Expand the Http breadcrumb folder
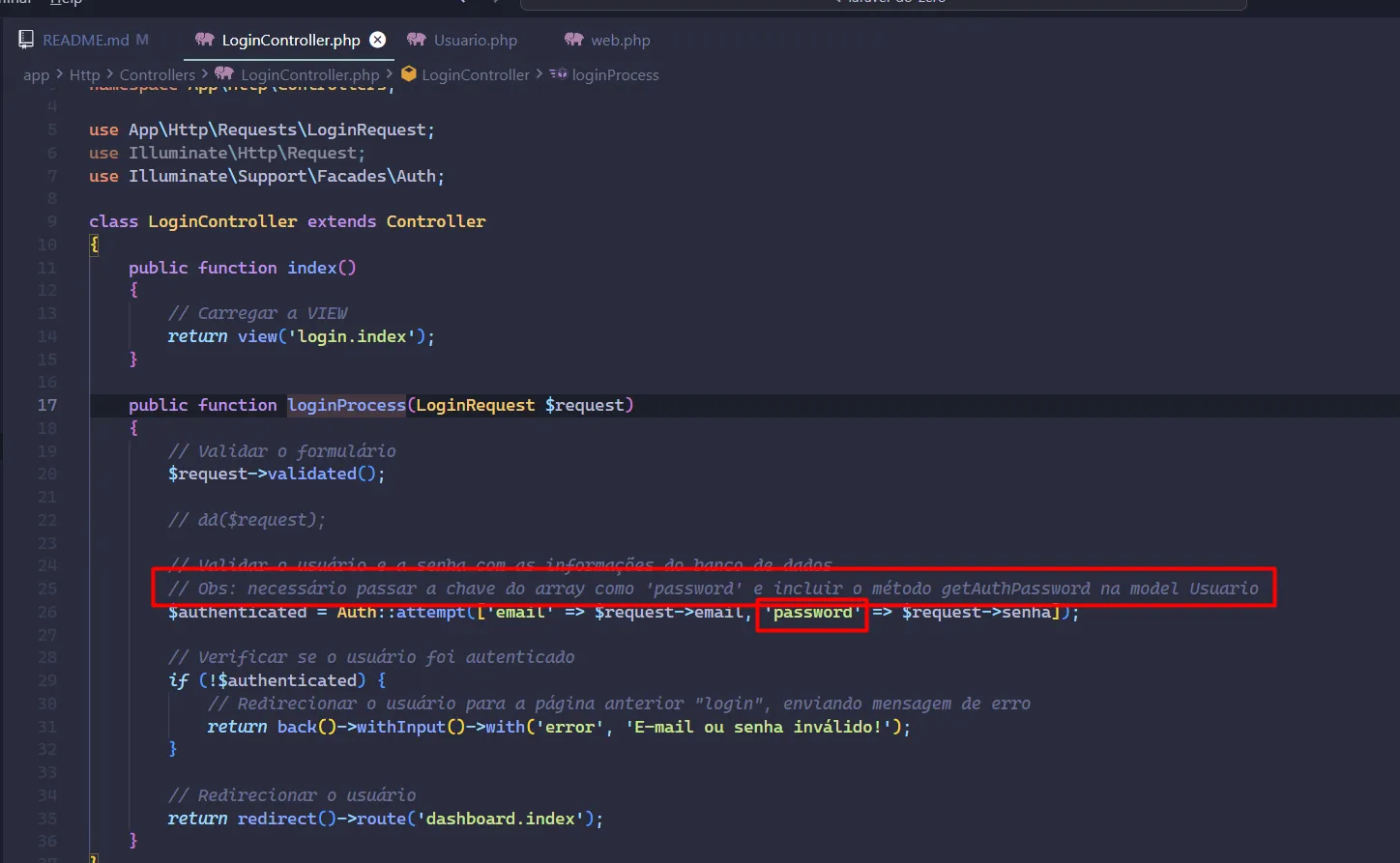 click(84, 74)
